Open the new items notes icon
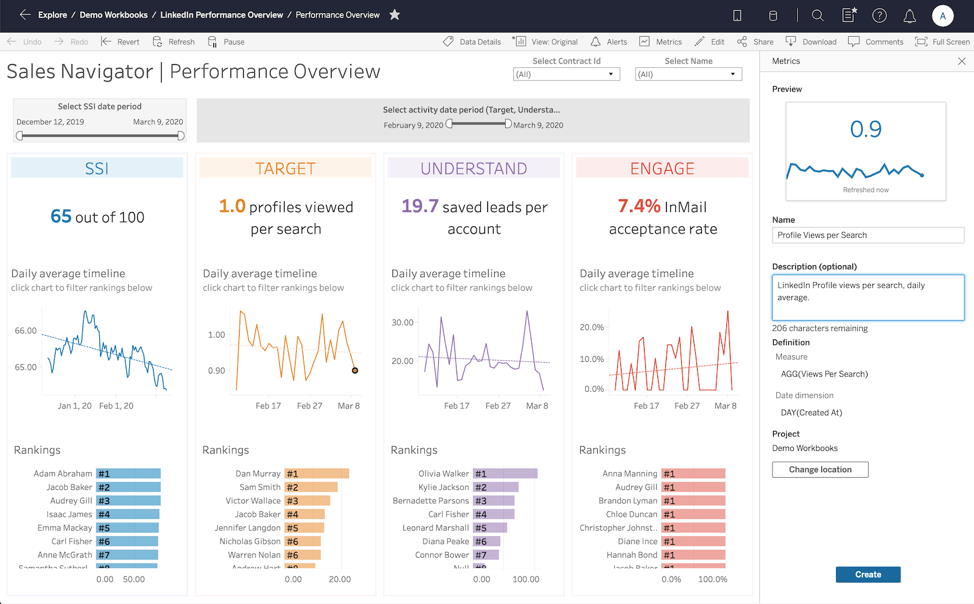 849,15
